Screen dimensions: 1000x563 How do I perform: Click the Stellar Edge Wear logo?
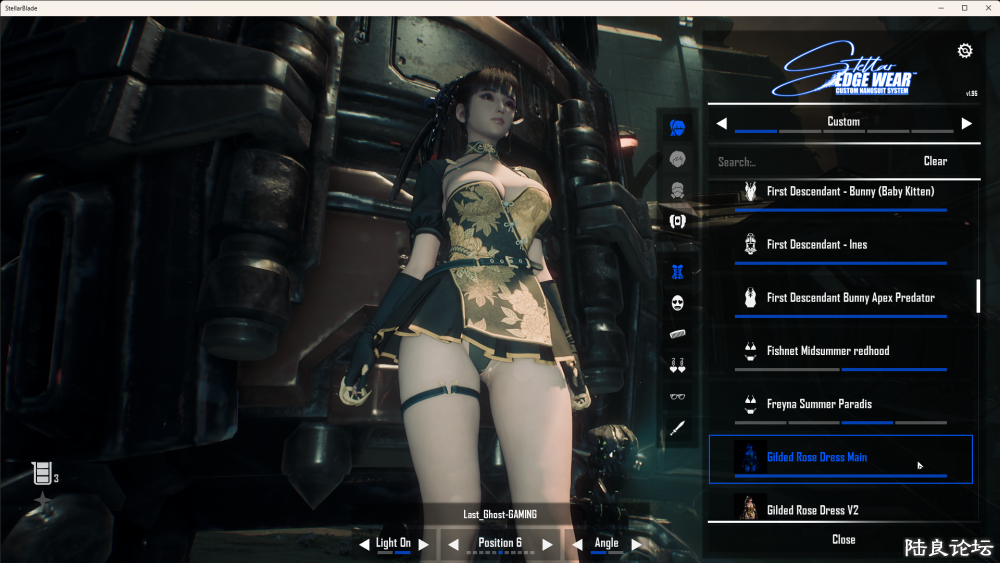pos(843,69)
